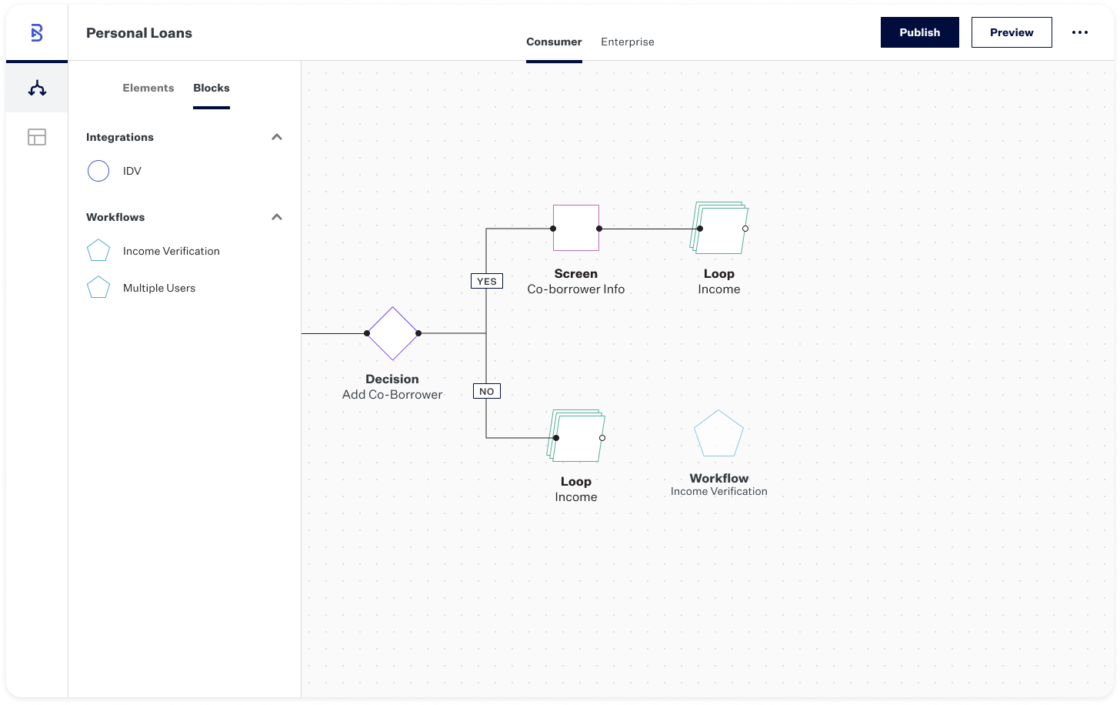This screenshot has height=705, width=1120.
Task: Click the Decision diamond node
Action: (392, 333)
